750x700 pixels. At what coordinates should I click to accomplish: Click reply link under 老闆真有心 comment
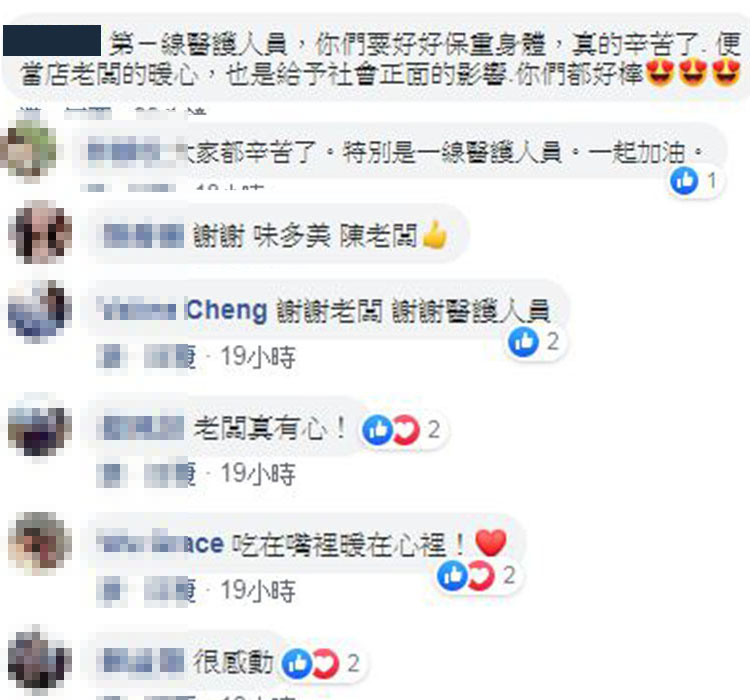(x=170, y=474)
